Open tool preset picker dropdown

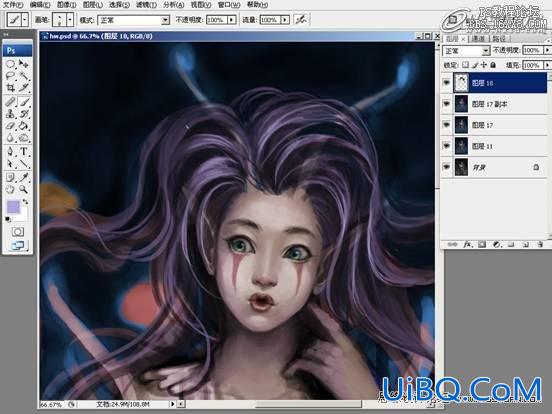[x=25, y=20]
